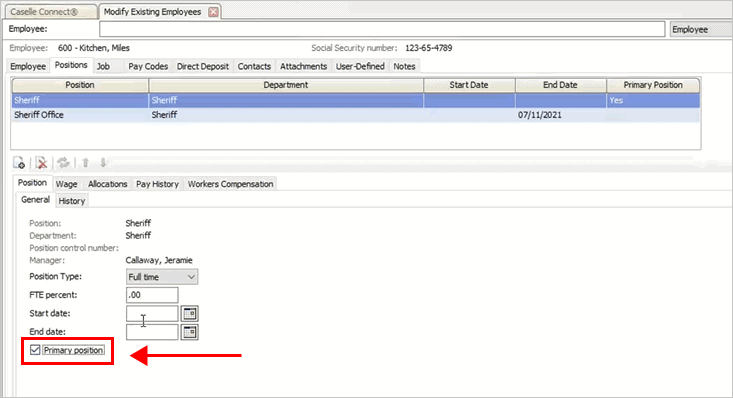Select the Position sub-tab

[x=32, y=183]
